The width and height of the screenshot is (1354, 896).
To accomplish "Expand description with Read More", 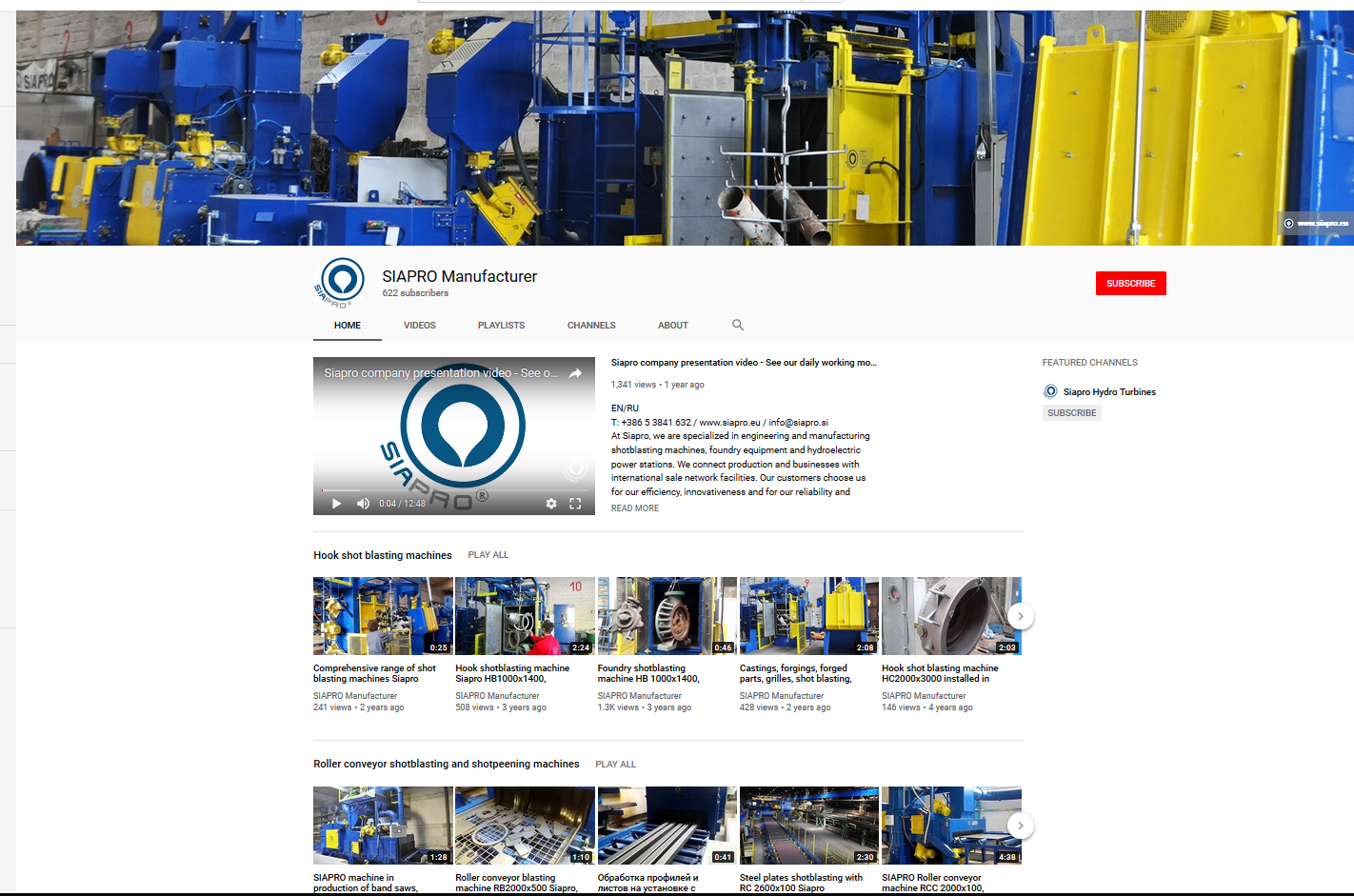I will click(x=635, y=508).
